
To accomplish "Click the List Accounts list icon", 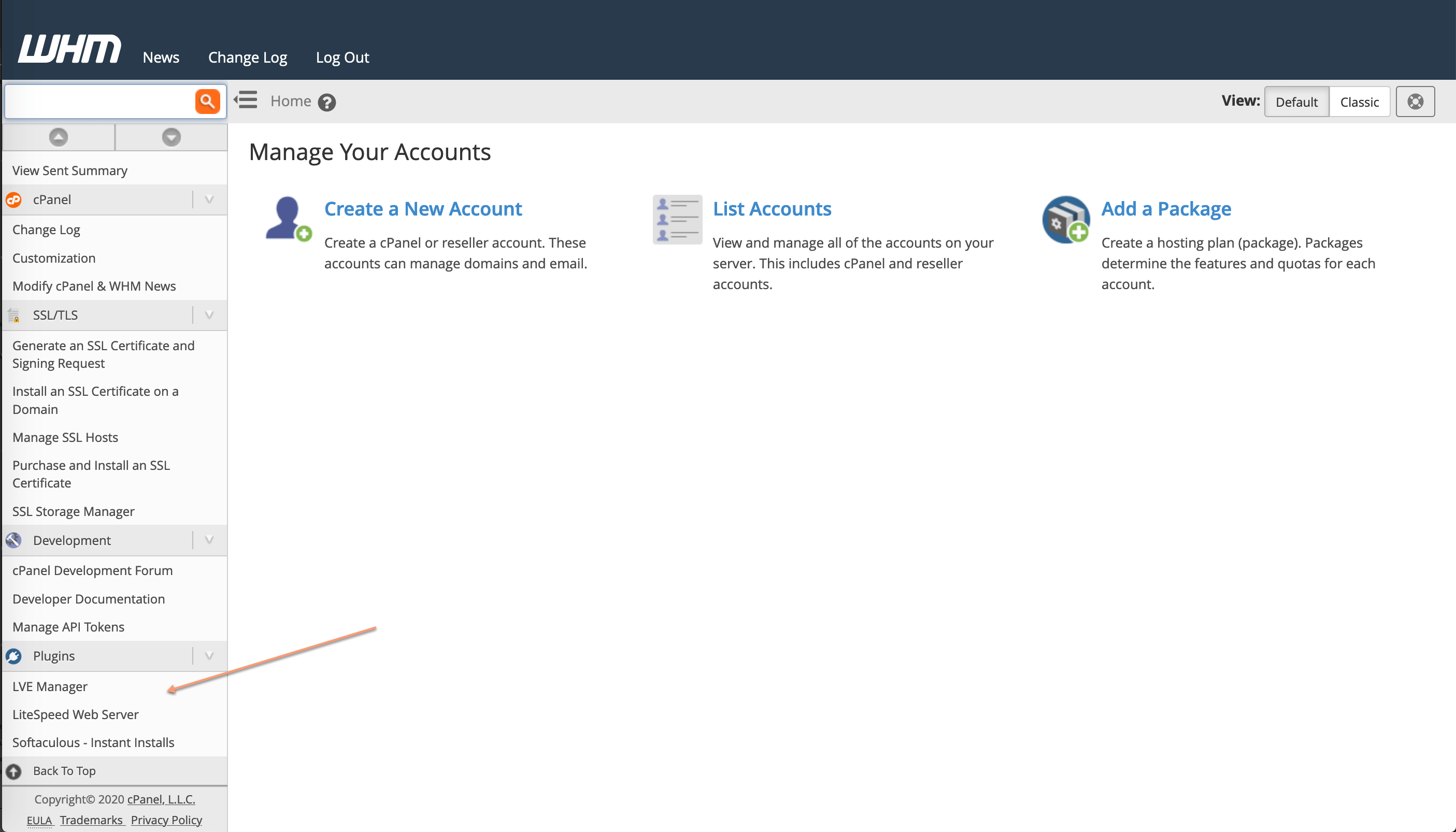I will coord(677,220).
